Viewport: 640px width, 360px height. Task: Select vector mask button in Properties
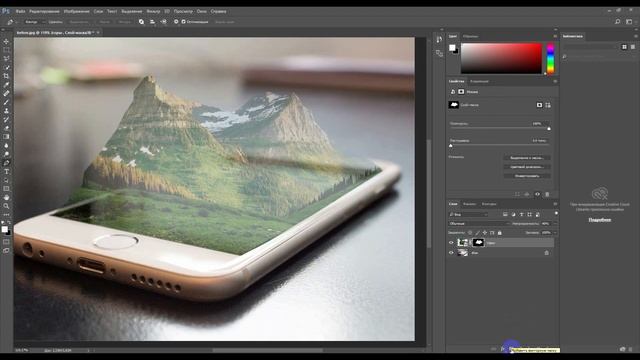(x=548, y=105)
